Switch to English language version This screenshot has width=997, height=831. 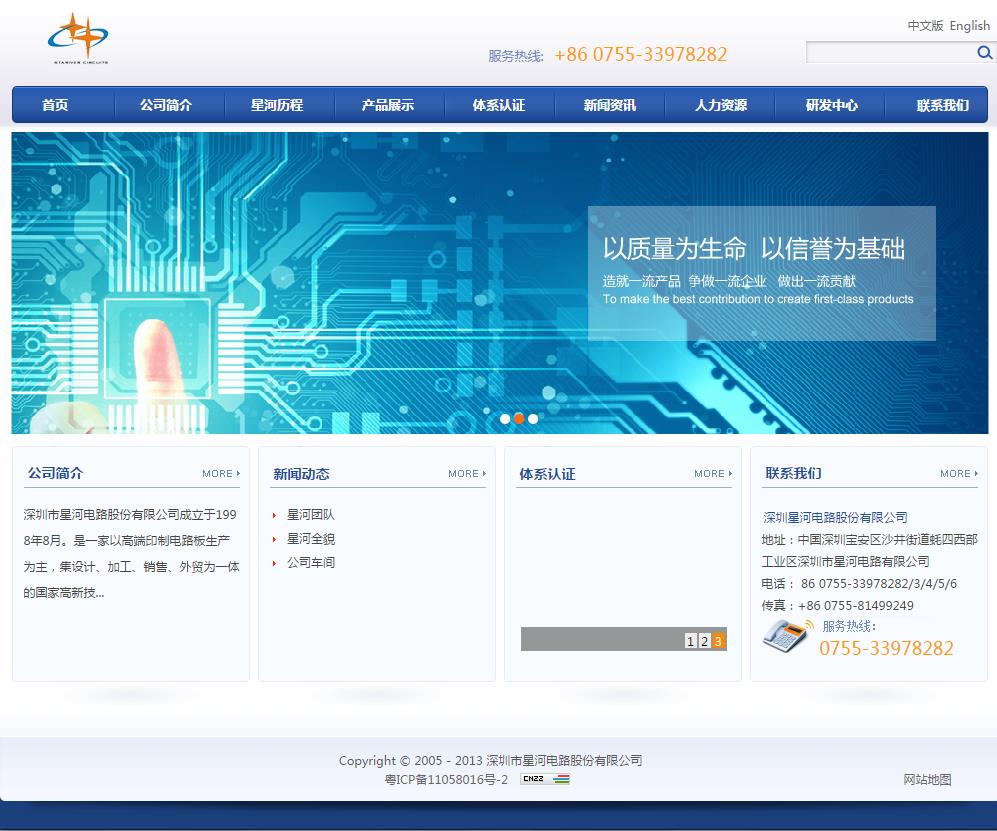[x=970, y=25]
